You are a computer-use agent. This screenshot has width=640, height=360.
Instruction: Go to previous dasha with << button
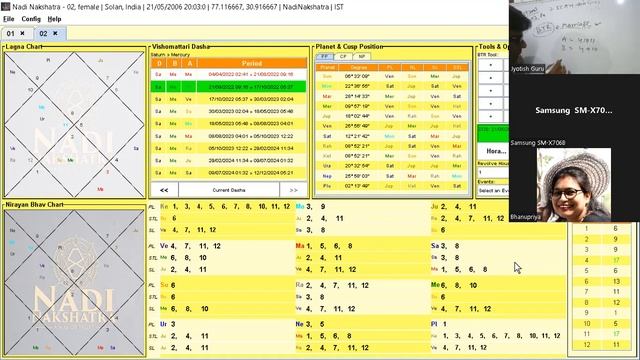coord(164,190)
